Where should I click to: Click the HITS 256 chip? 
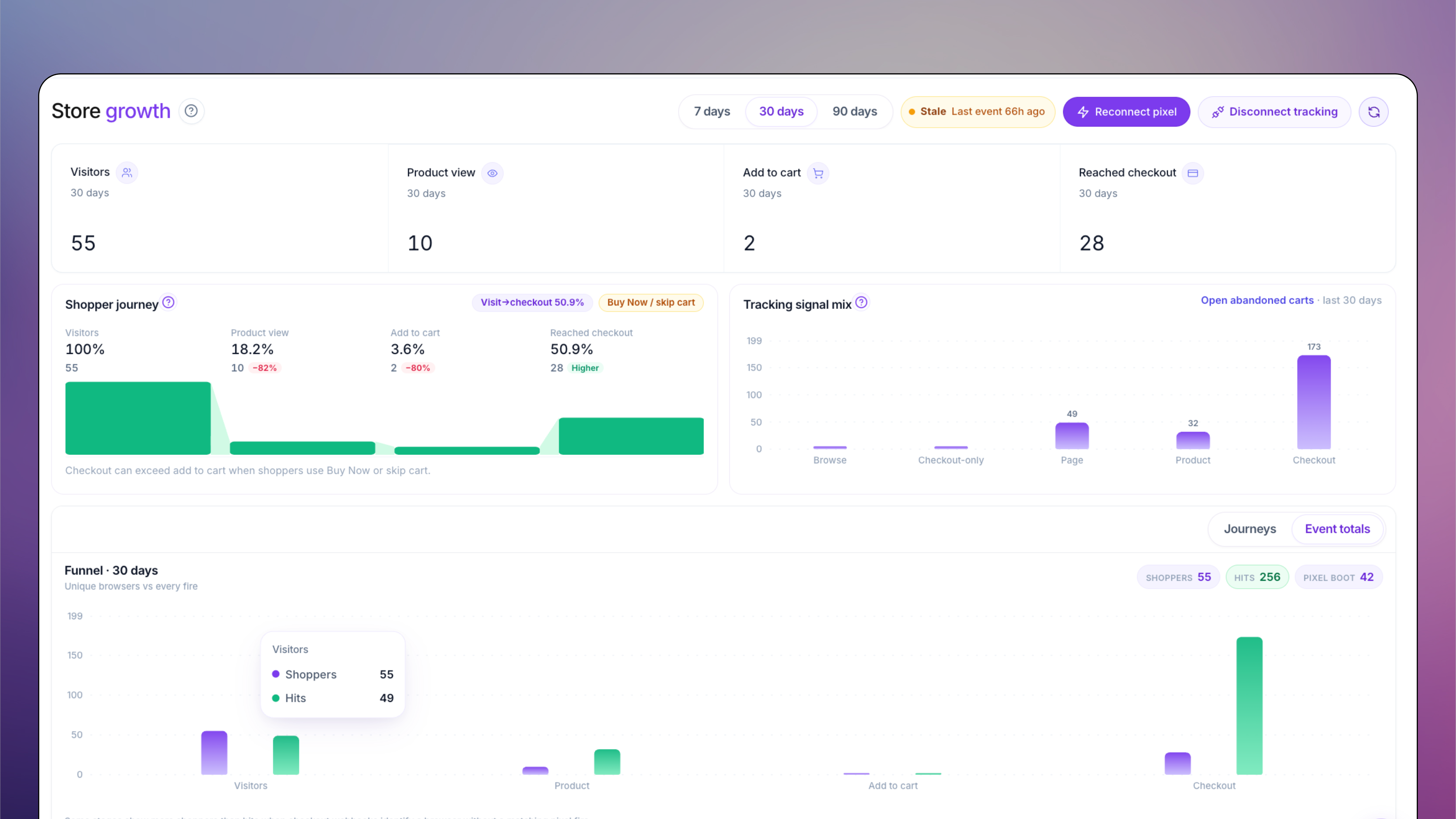1257,577
